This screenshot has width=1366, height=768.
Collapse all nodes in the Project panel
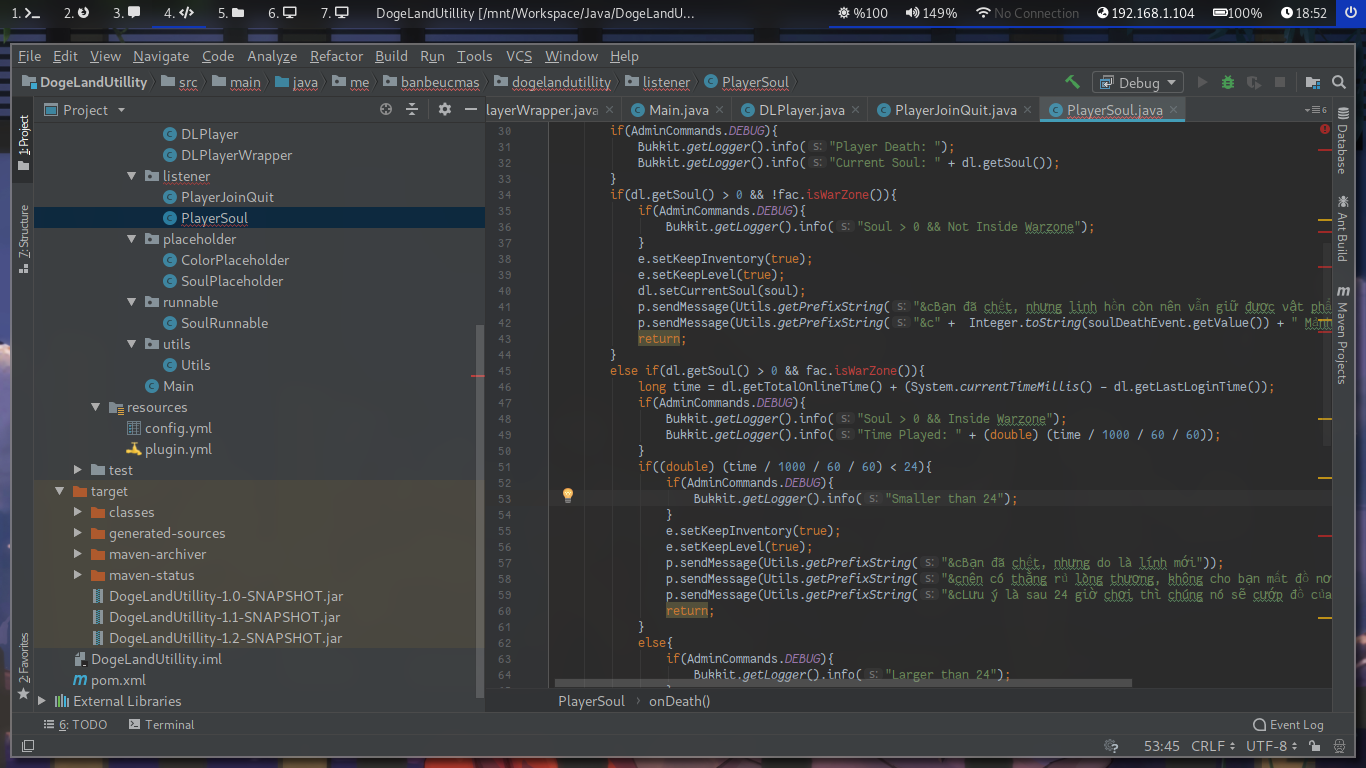[411, 110]
